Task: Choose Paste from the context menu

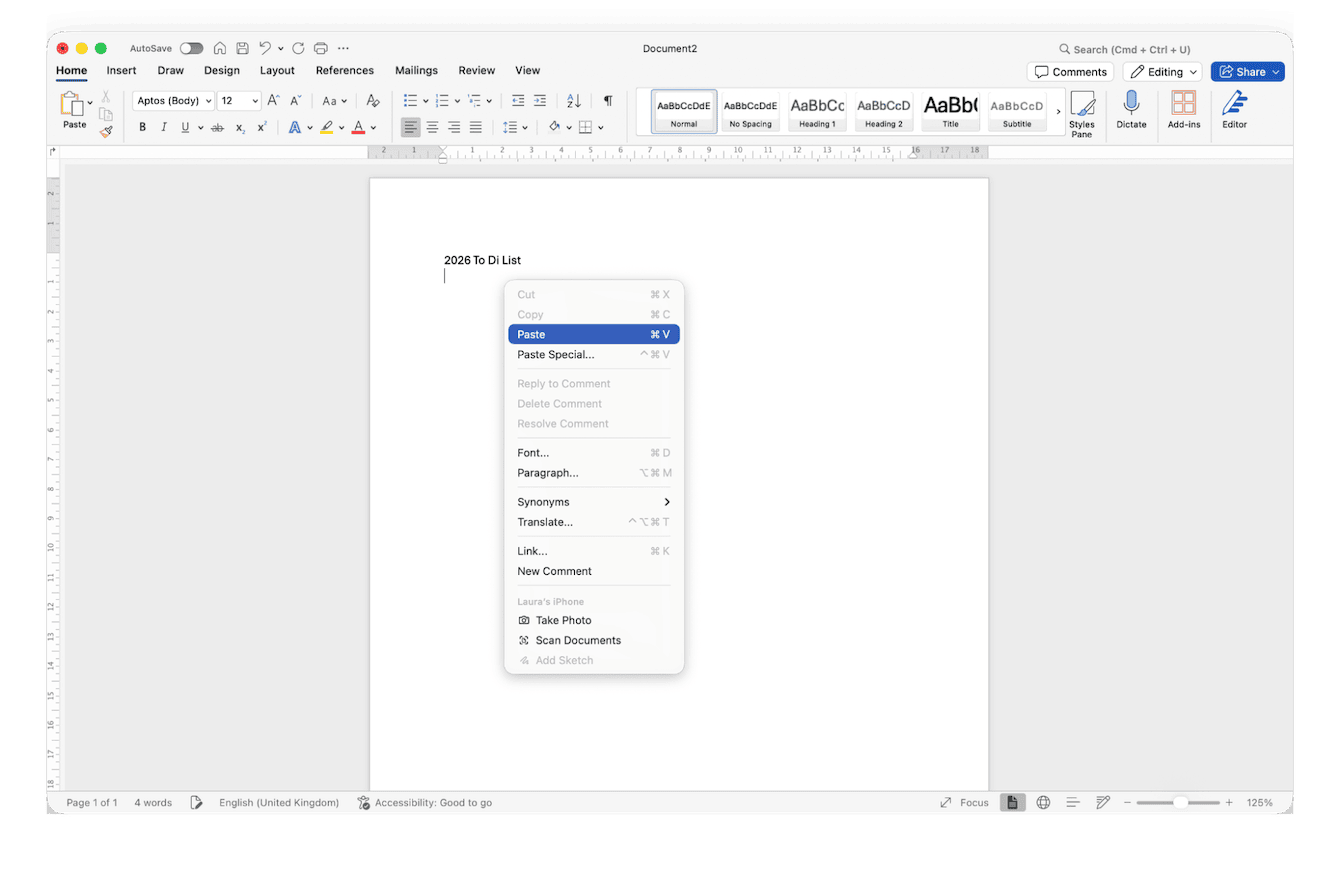Action: click(x=593, y=334)
